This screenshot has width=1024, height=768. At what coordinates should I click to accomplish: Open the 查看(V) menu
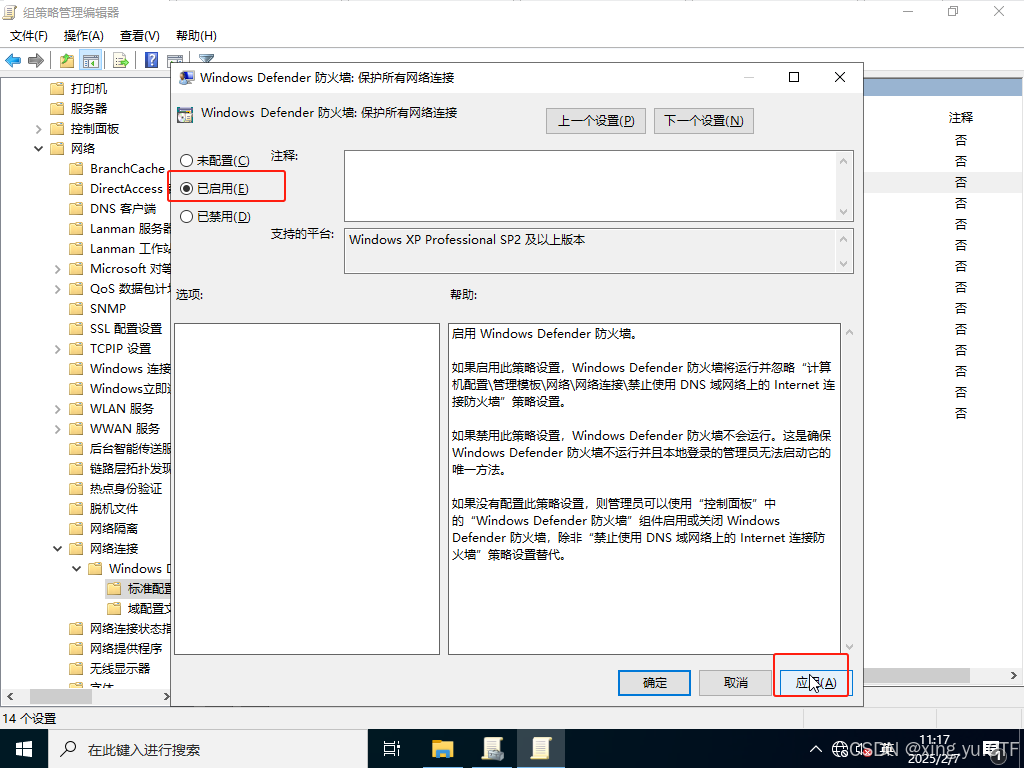coord(139,36)
